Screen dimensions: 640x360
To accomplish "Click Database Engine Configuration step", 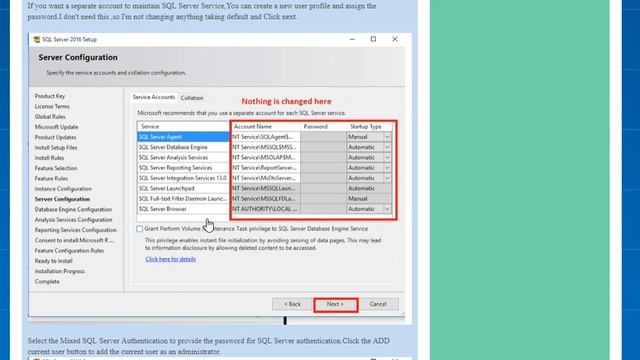I will point(73,209).
